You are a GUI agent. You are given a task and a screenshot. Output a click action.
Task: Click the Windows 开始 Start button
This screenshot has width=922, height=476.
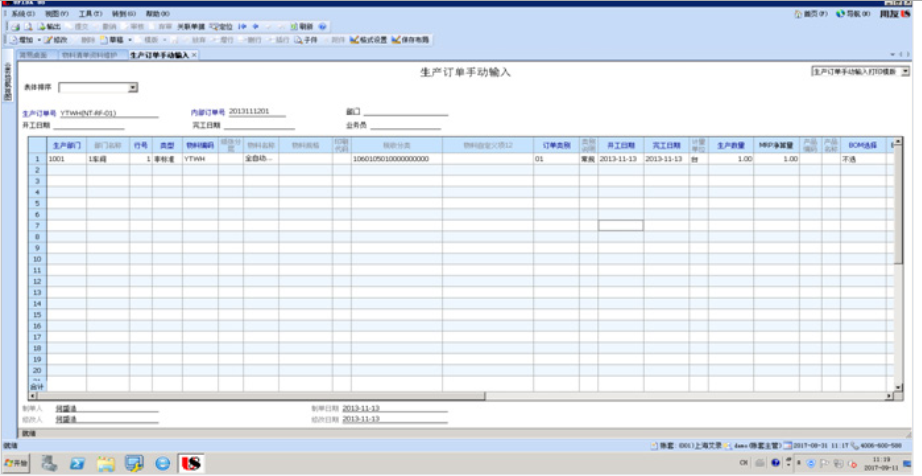point(17,463)
